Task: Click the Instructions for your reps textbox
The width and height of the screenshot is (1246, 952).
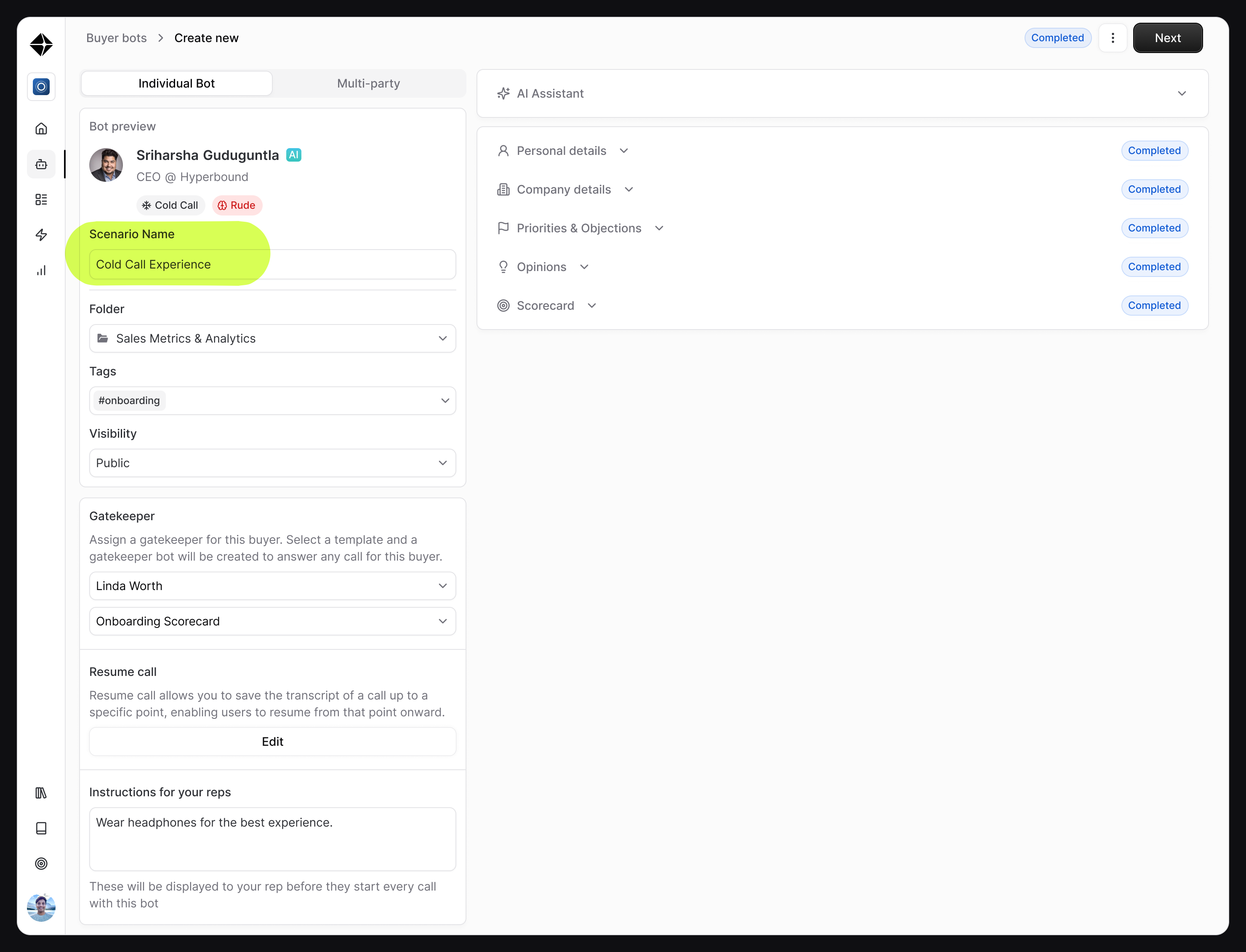Action: pos(272,839)
